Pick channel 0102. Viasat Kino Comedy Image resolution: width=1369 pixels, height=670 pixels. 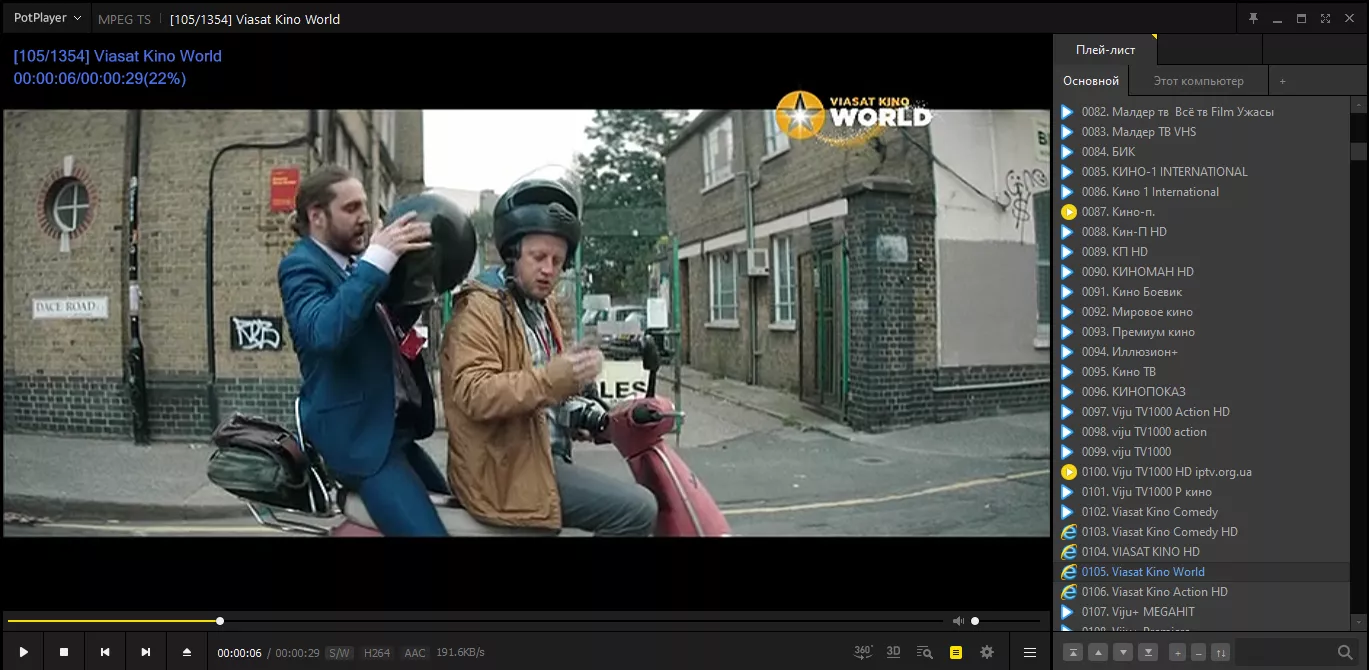(x=1203, y=512)
